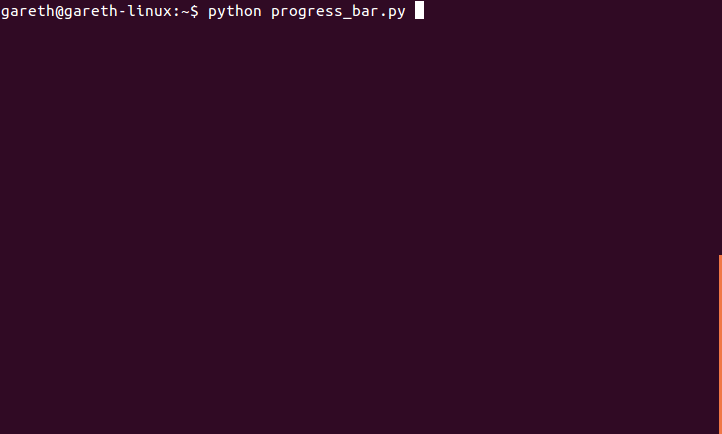Image resolution: width=722 pixels, height=434 pixels.
Task: Click the "$" prompt symbol
Action: [194, 11]
